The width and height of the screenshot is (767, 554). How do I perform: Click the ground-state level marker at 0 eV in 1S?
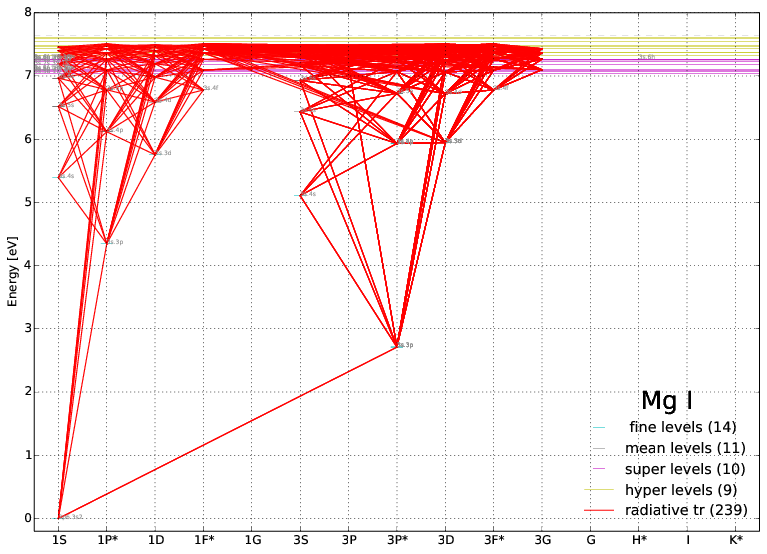[59, 517]
